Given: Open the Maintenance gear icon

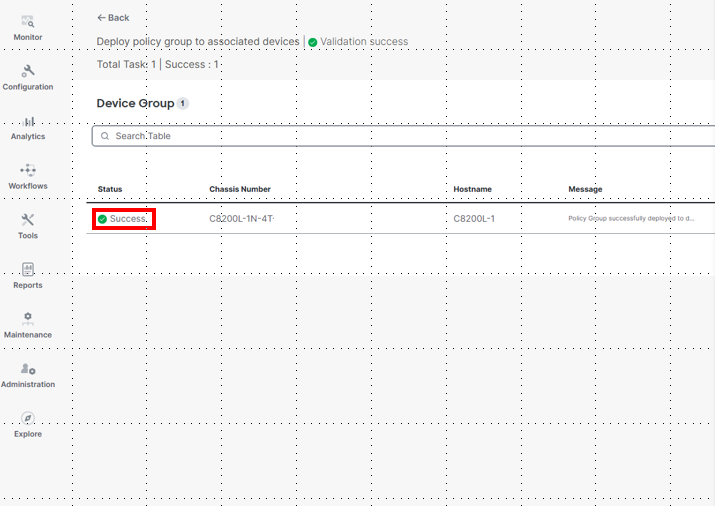Looking at the screenshot, I should pyautogui.click(x=28, y=318).
